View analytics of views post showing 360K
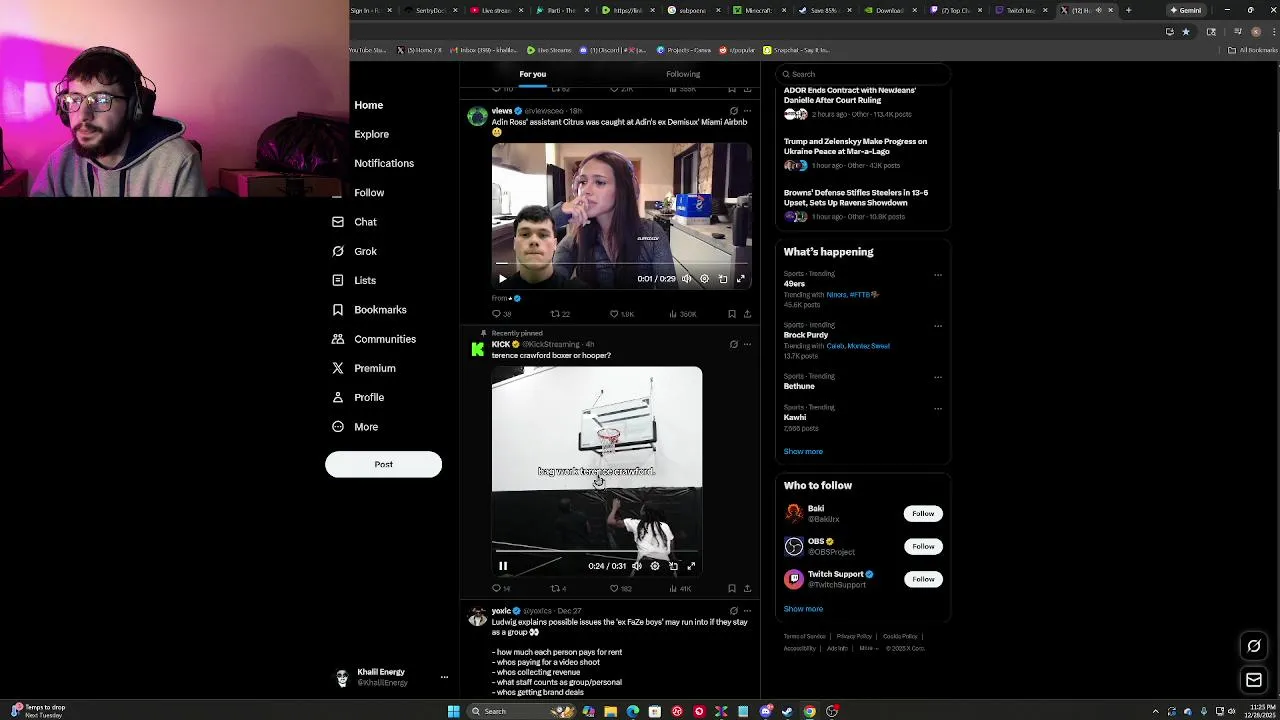Image resolution: width=1280 pixels, height=720 pixels. tap(682, 314)
